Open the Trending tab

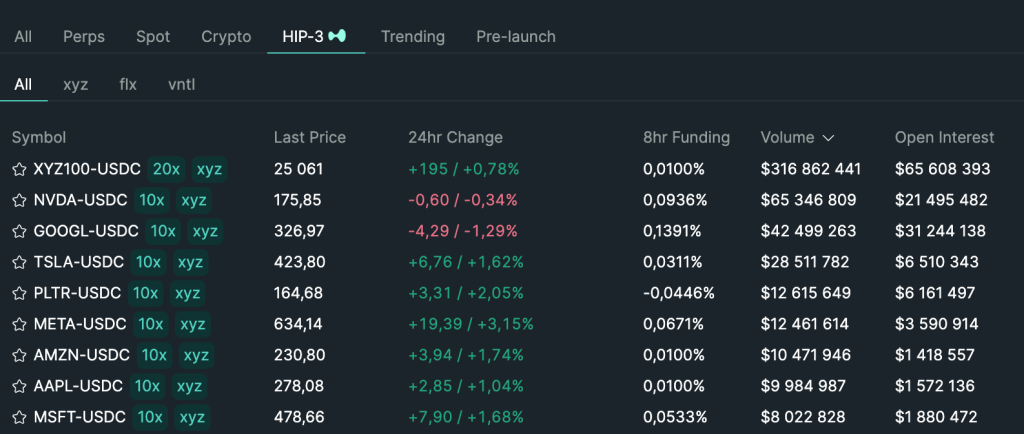pos(412,36)
